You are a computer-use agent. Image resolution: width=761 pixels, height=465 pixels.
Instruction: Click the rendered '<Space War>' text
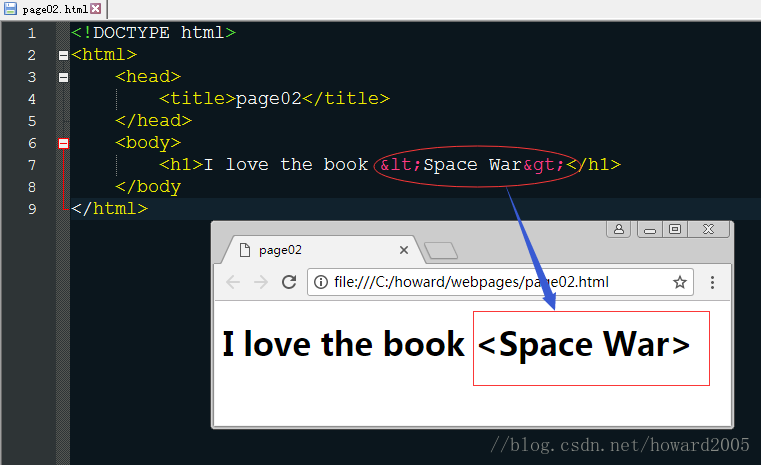[x=584, y=345]
